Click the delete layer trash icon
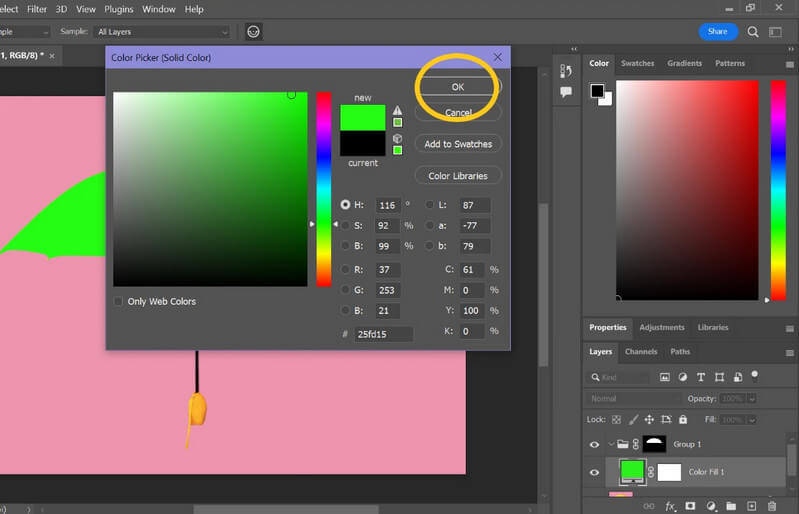The image size is (799, 514). point(771,506)
